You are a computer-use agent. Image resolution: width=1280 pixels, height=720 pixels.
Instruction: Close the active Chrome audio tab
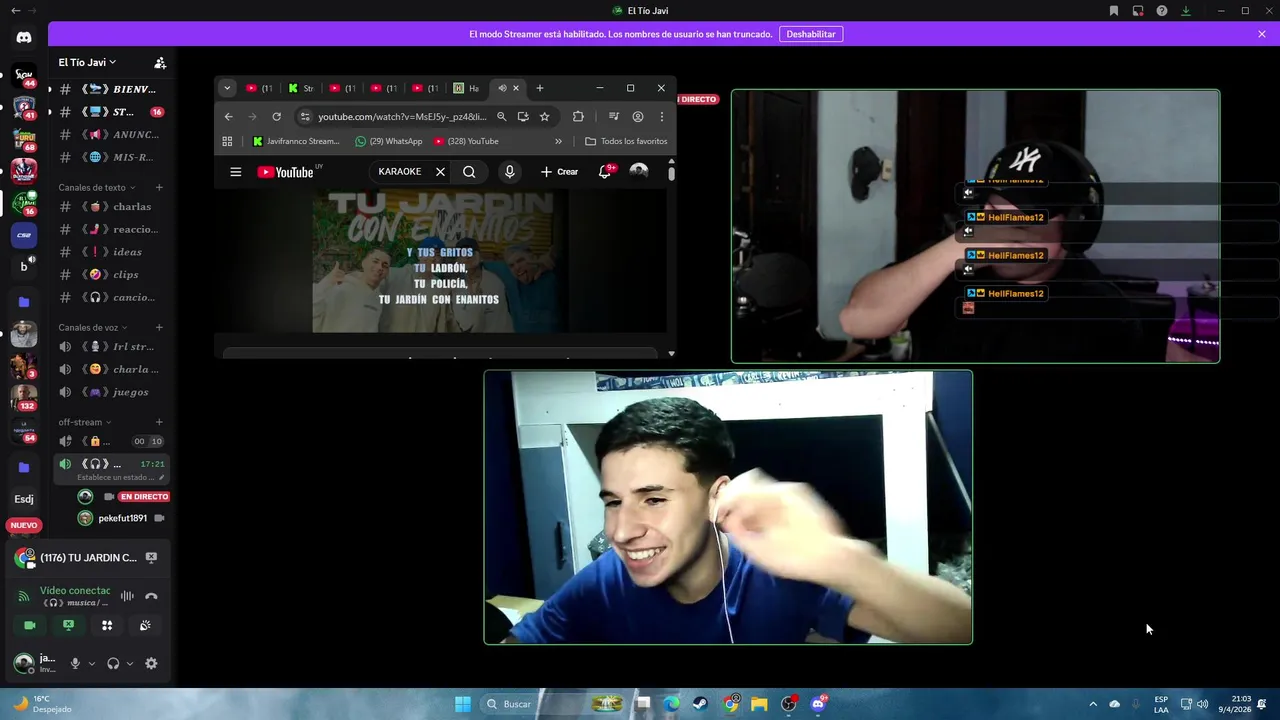tap(516, 88)
